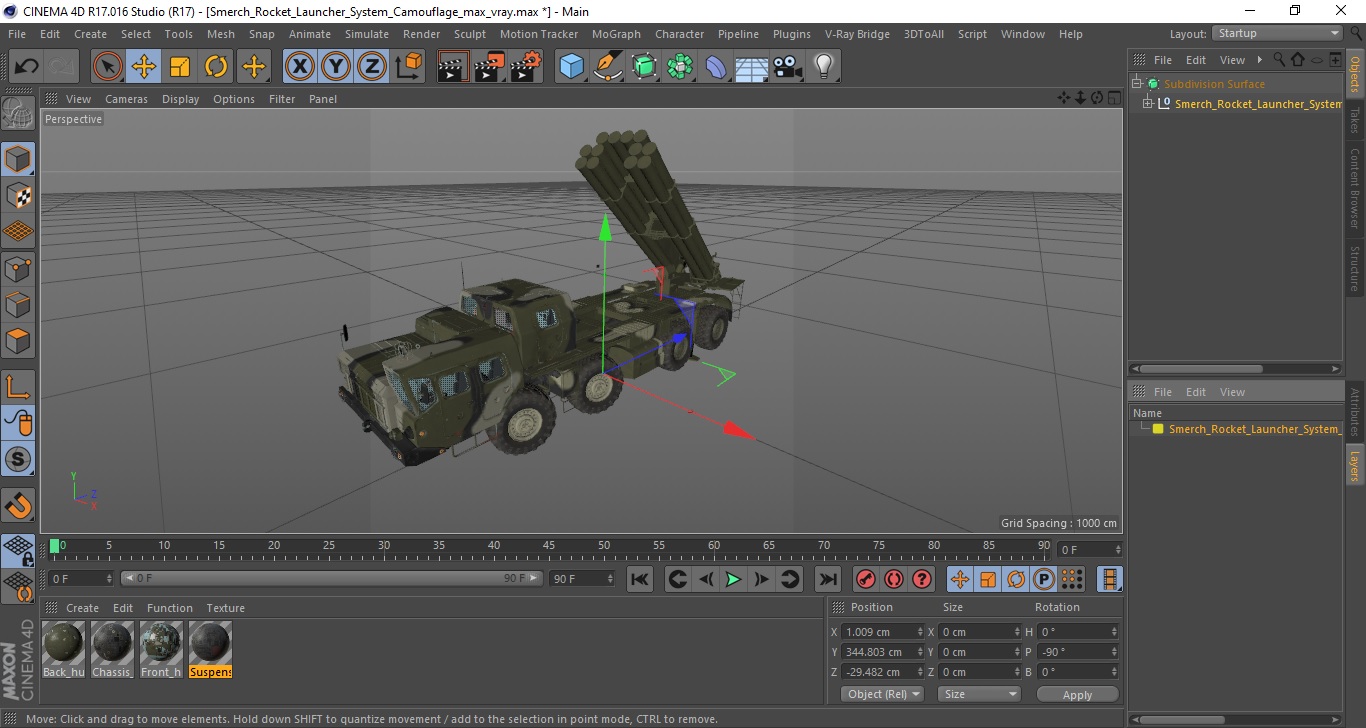Expand the Subdivision Surface tree item
The height and width of the screenshot is (728, 1366).
tap(1137, 84)
